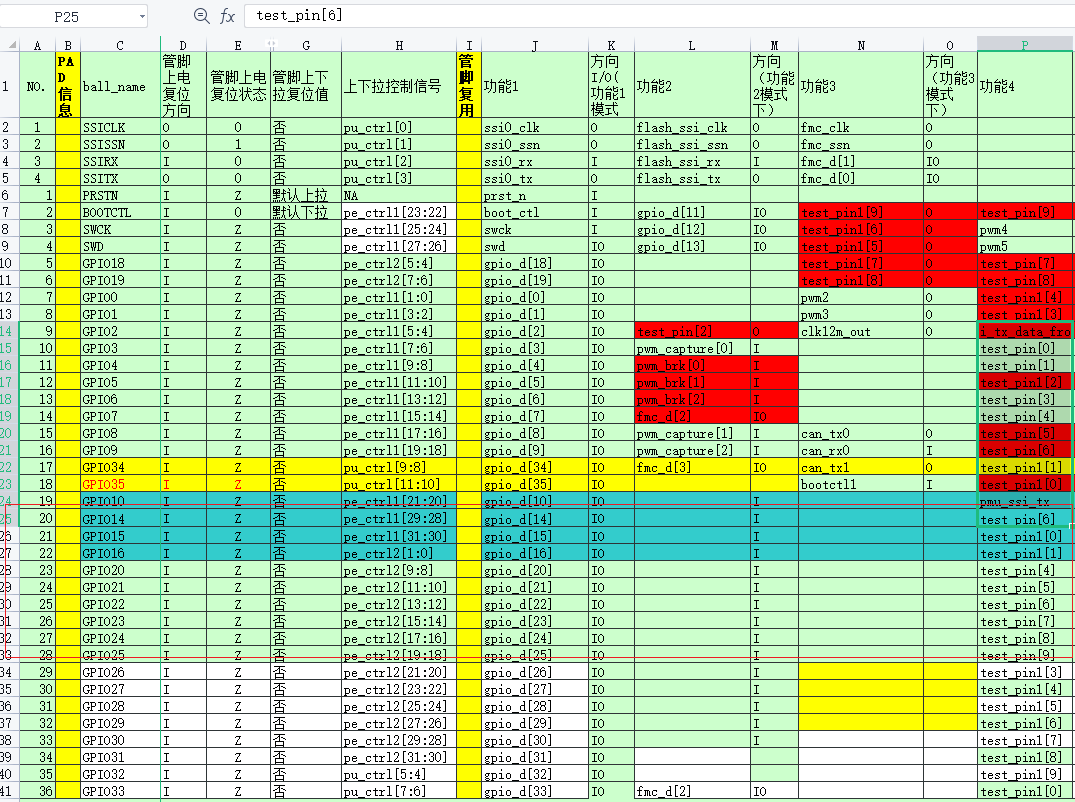Select column header A
Viewport: 1075px width, 802px height.
point(37,45)
